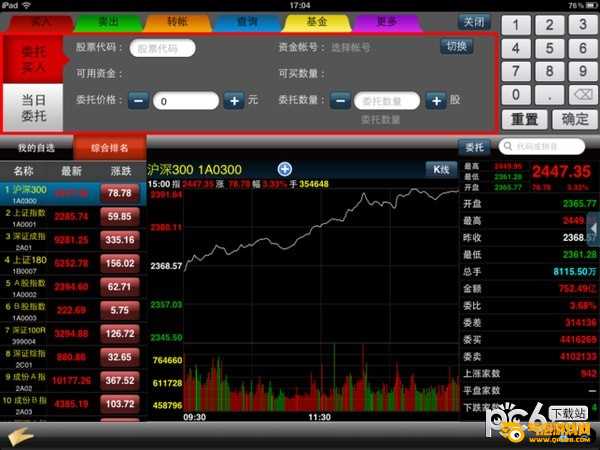Expand the right-side panel arrow handle

tap(593, 231)
